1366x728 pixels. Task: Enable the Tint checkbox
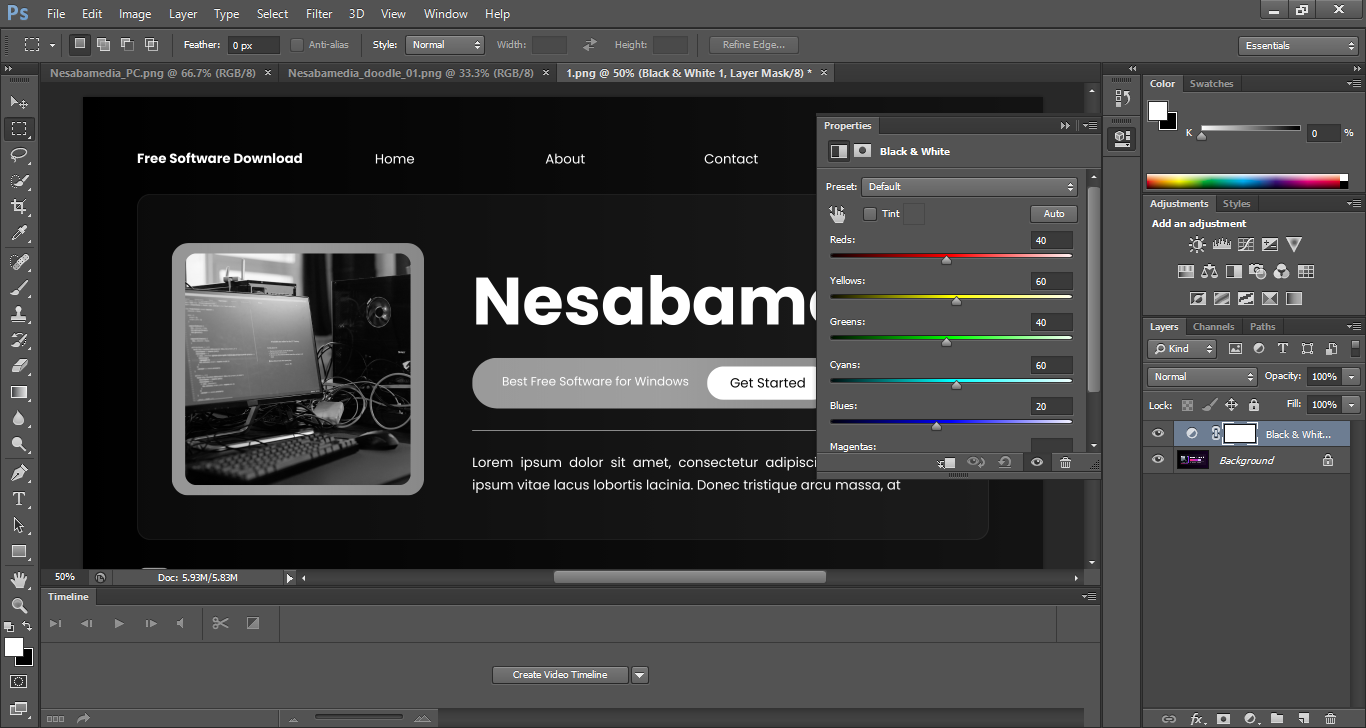pos(870,214)
